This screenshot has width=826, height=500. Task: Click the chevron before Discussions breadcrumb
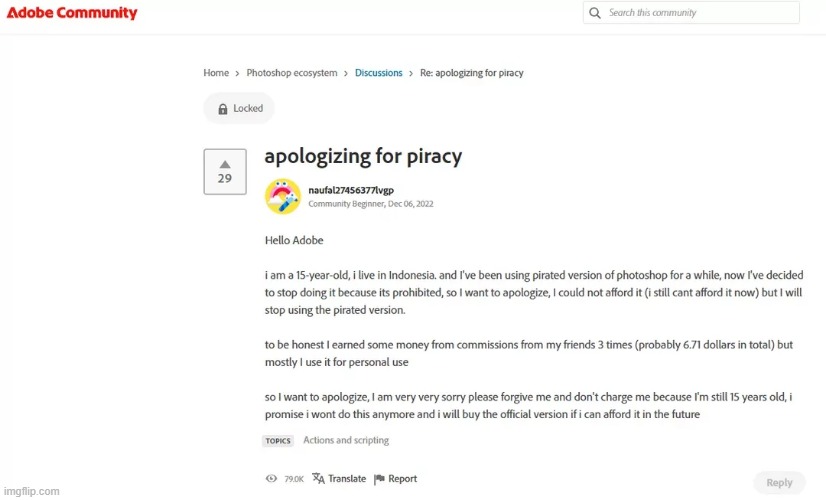(346, 73)
